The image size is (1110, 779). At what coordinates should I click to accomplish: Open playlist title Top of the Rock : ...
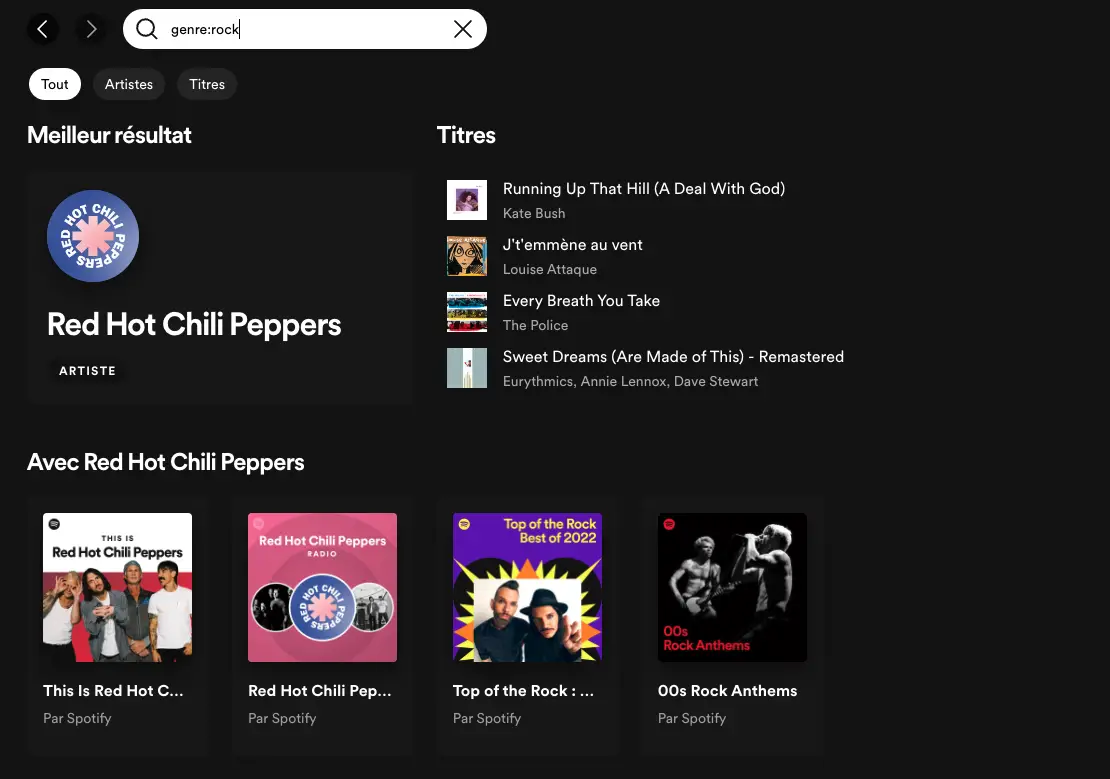tap(523, 690)
